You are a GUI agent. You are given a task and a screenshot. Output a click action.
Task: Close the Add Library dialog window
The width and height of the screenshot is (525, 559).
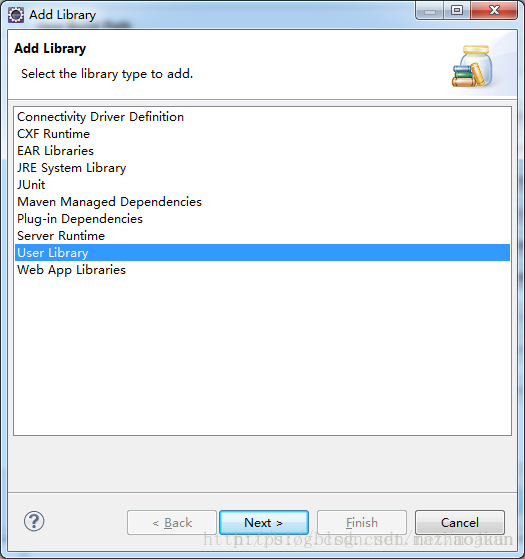[494, 10]
